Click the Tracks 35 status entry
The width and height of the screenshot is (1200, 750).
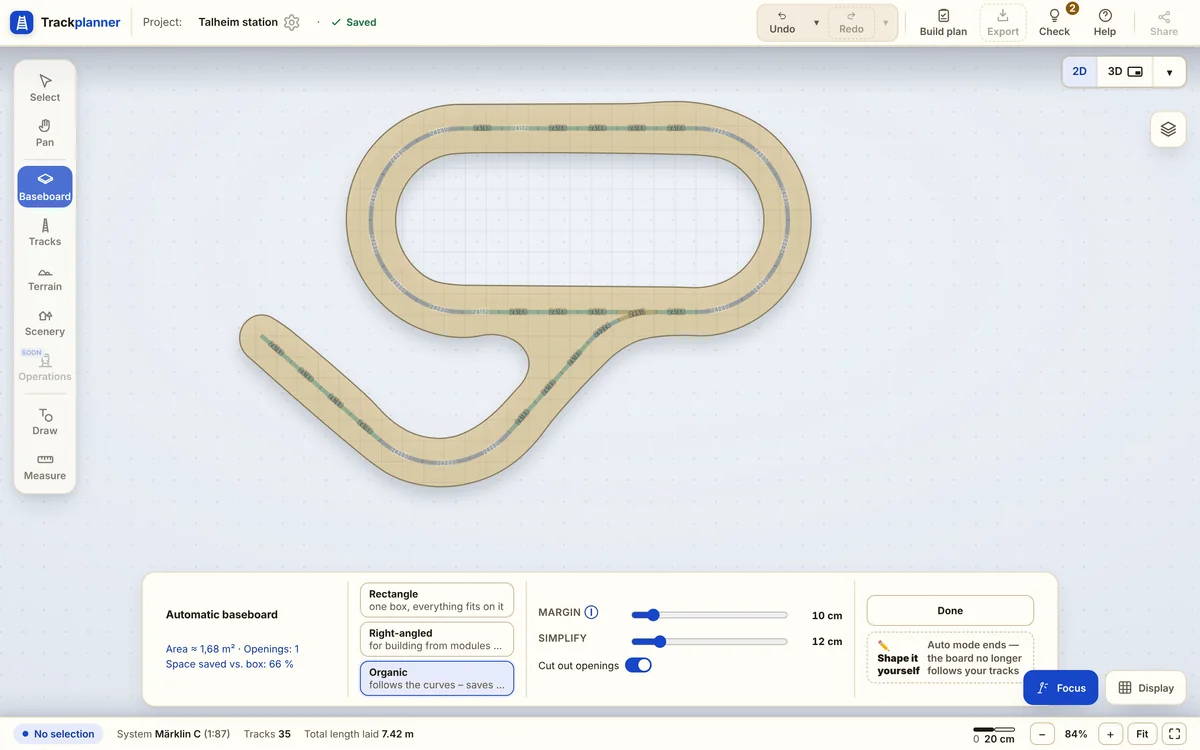[x=268, y=734]
